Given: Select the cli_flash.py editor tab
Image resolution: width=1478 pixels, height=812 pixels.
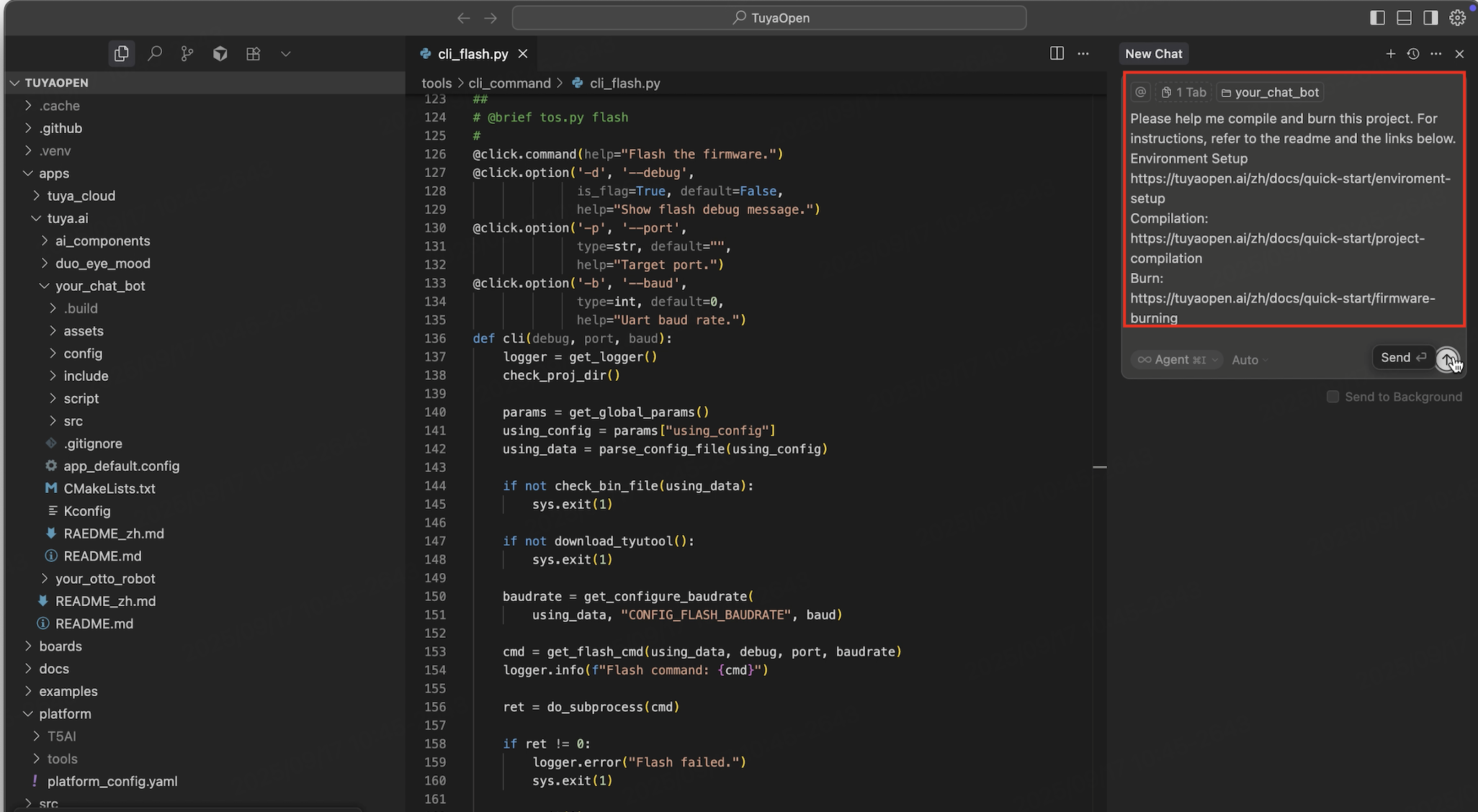Looking at the screenshot, I should (472, 54).
